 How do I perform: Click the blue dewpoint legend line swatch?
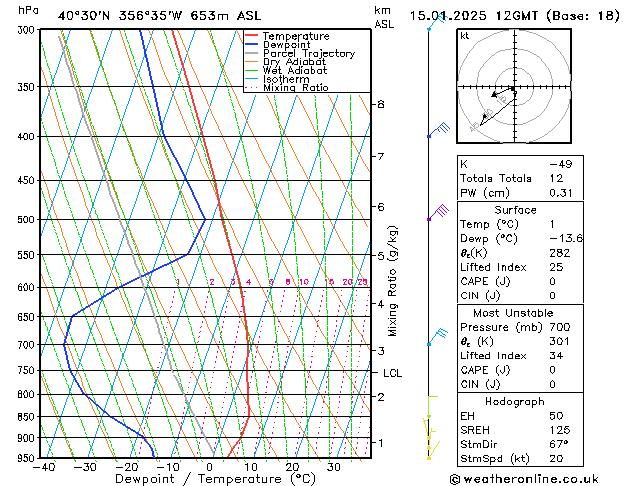[x=252, y=44]
